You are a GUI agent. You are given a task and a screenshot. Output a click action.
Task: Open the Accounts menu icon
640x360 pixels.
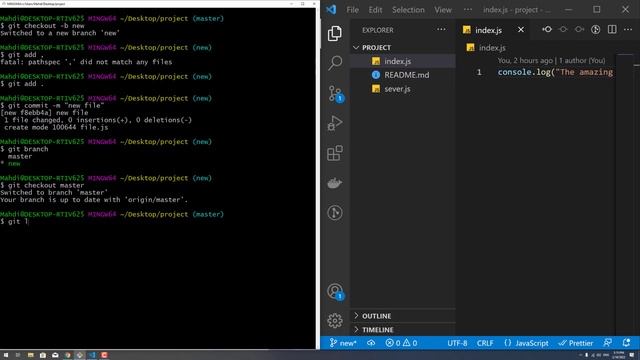pos(336,292)
